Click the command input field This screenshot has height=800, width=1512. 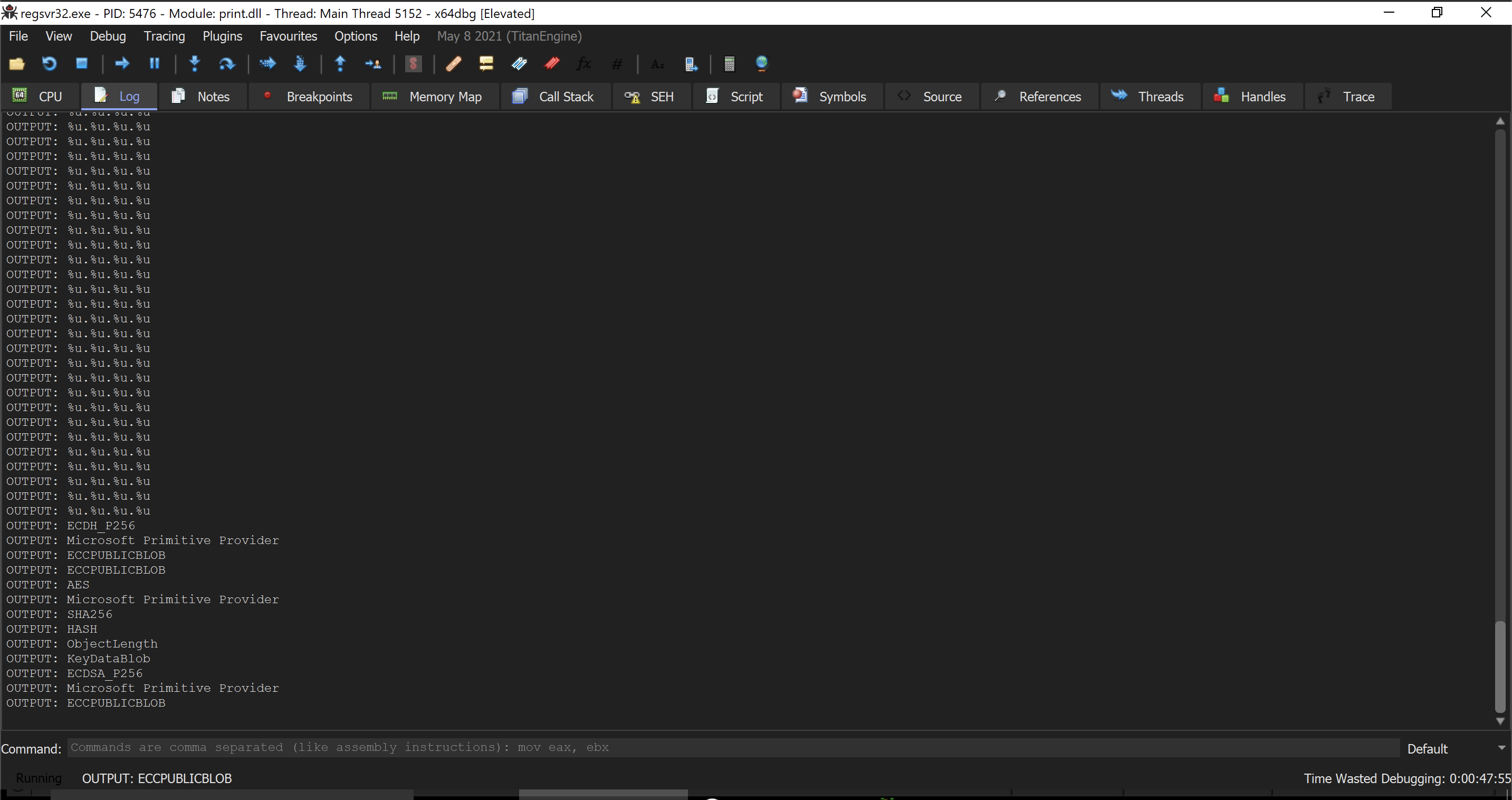tap(733, 747)
